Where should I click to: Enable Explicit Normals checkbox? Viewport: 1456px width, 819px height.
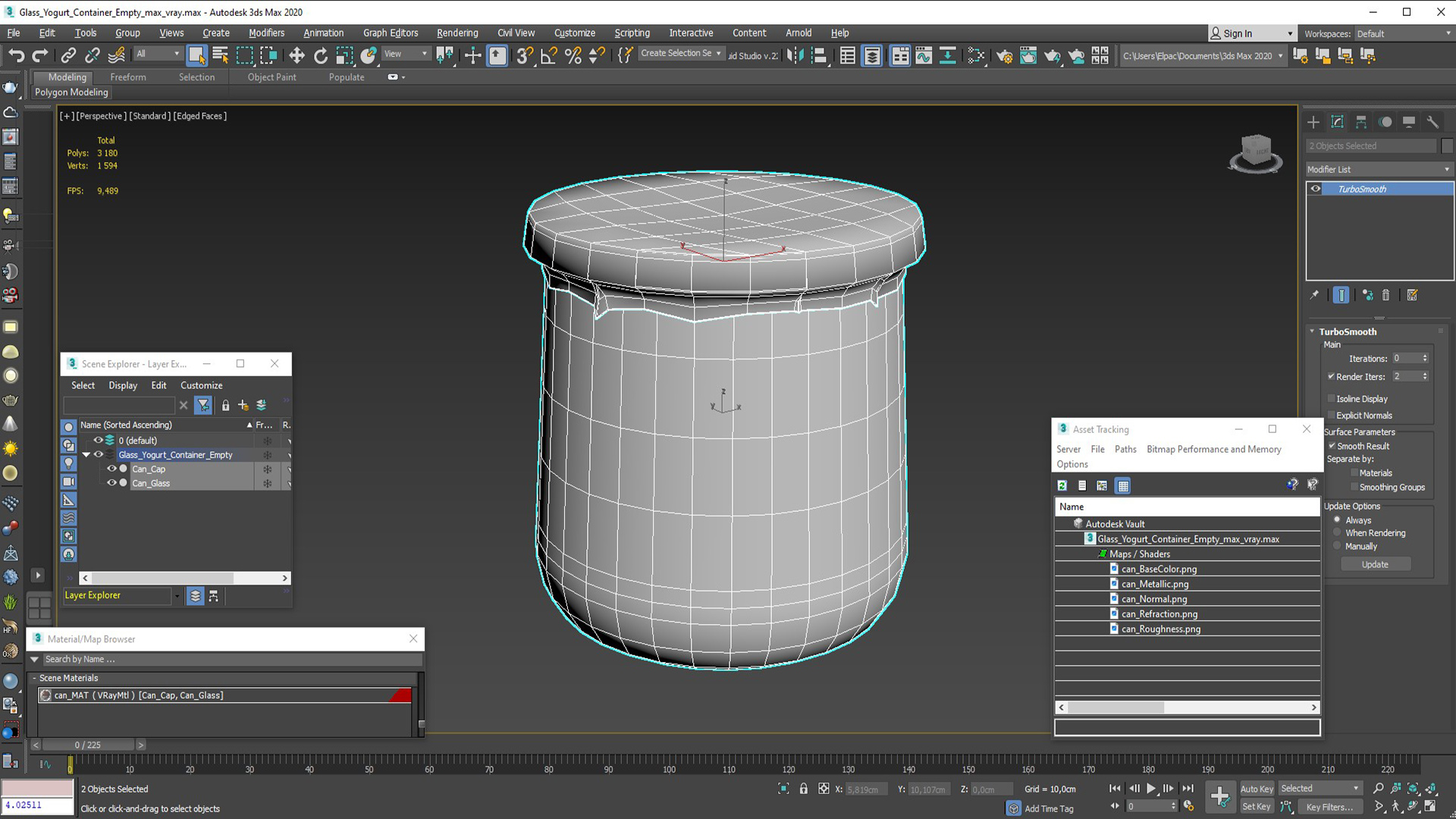click(1331, 415)
